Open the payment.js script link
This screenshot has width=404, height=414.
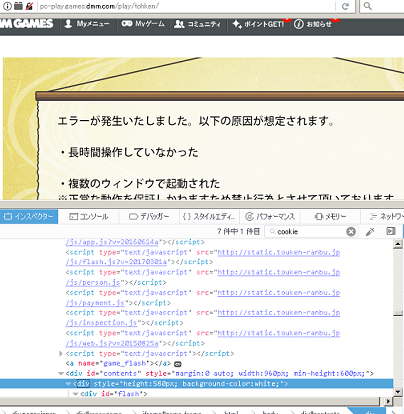(x=95, y=303)
